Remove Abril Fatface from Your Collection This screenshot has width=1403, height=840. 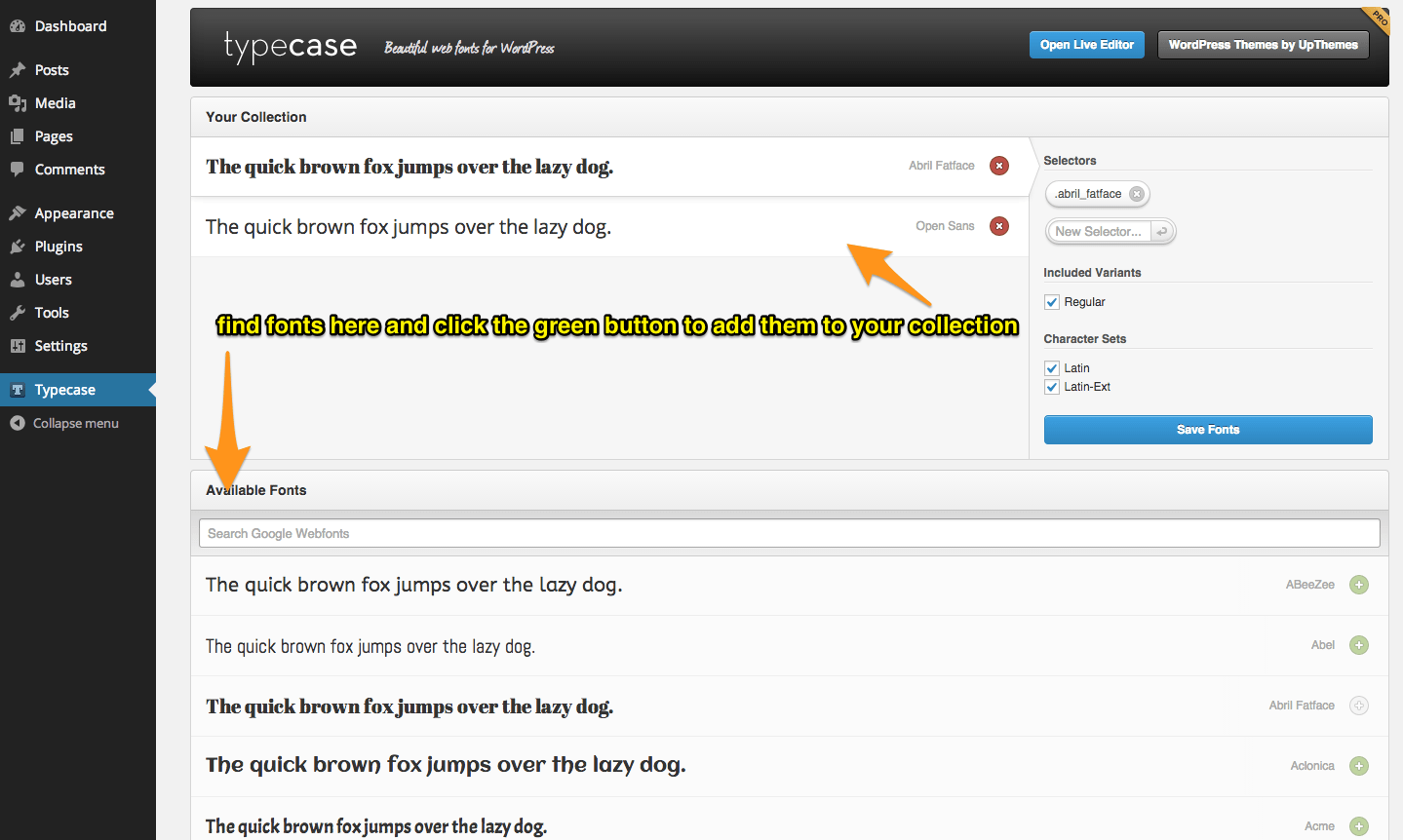click(x=998, y=166)
